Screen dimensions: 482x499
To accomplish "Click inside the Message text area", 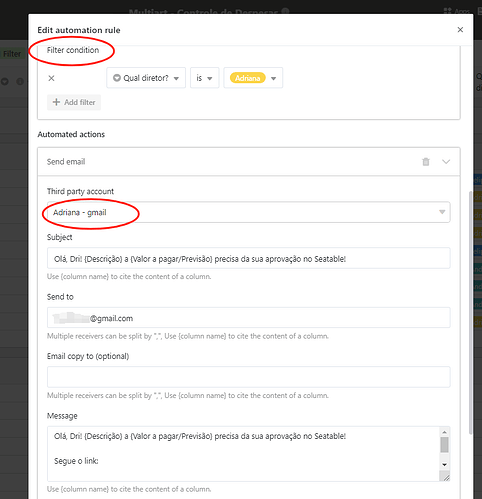I will point(243,454).
